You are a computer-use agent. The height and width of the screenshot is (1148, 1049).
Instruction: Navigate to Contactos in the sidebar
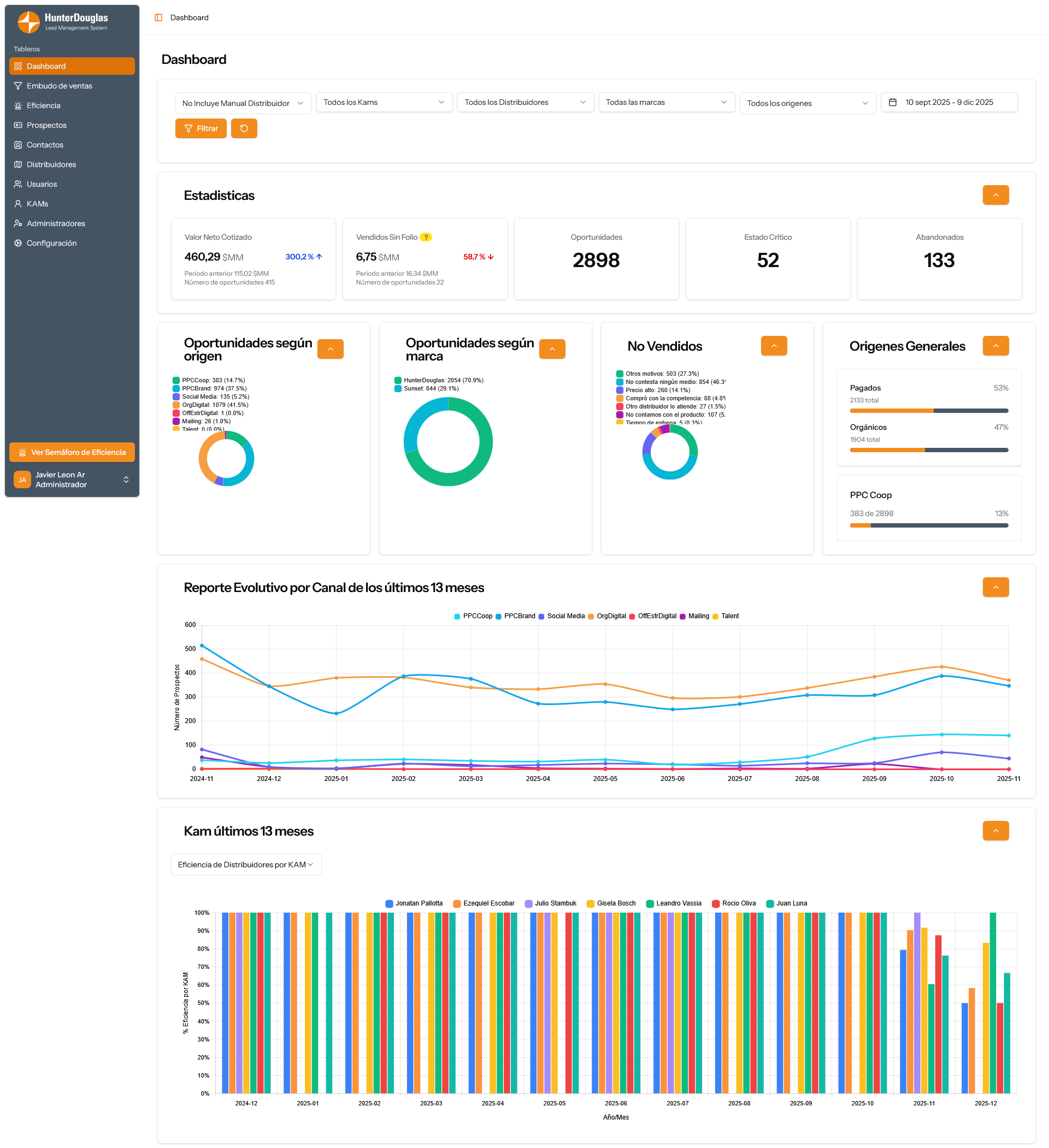(44, 145)
